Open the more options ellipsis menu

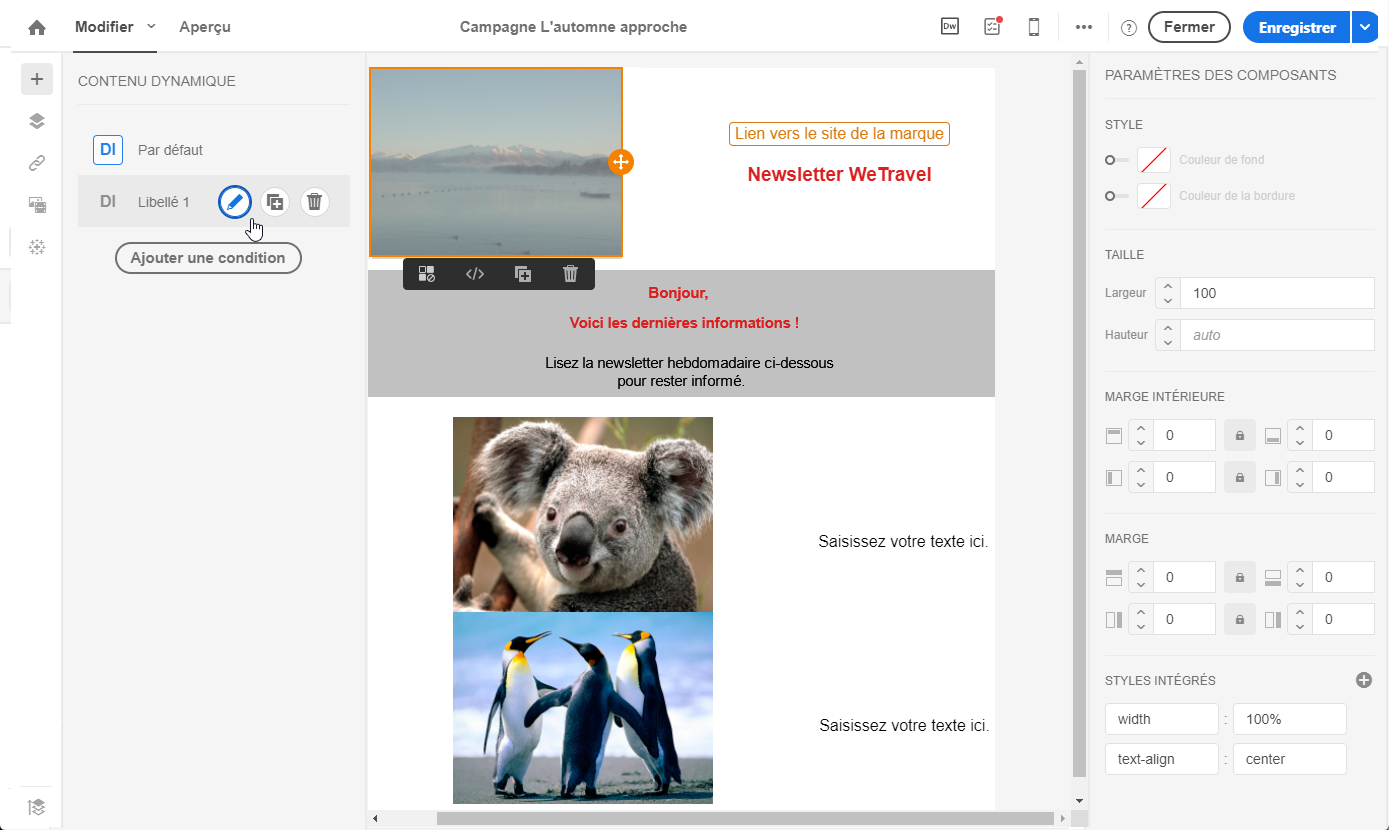(x=1084, y=27)
